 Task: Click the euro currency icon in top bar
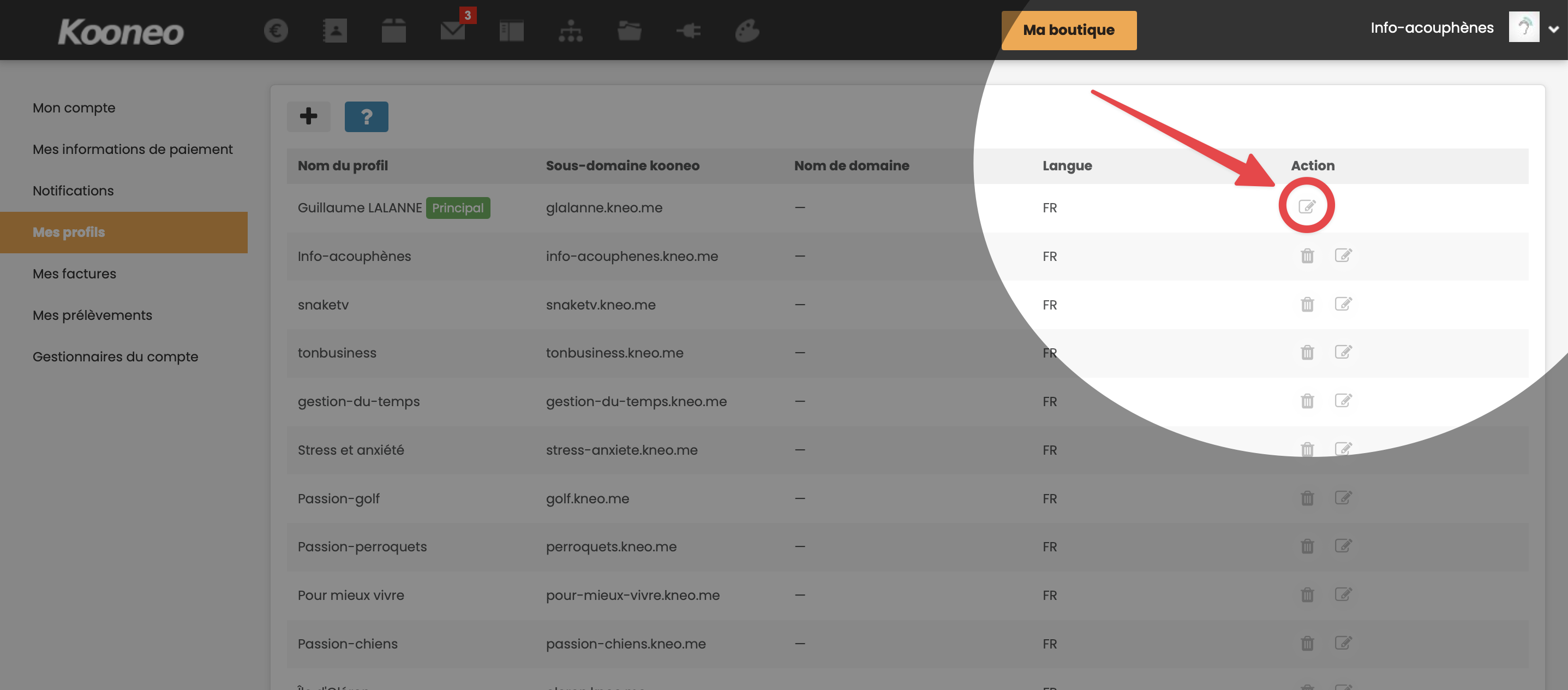click(x=276, y=31)
